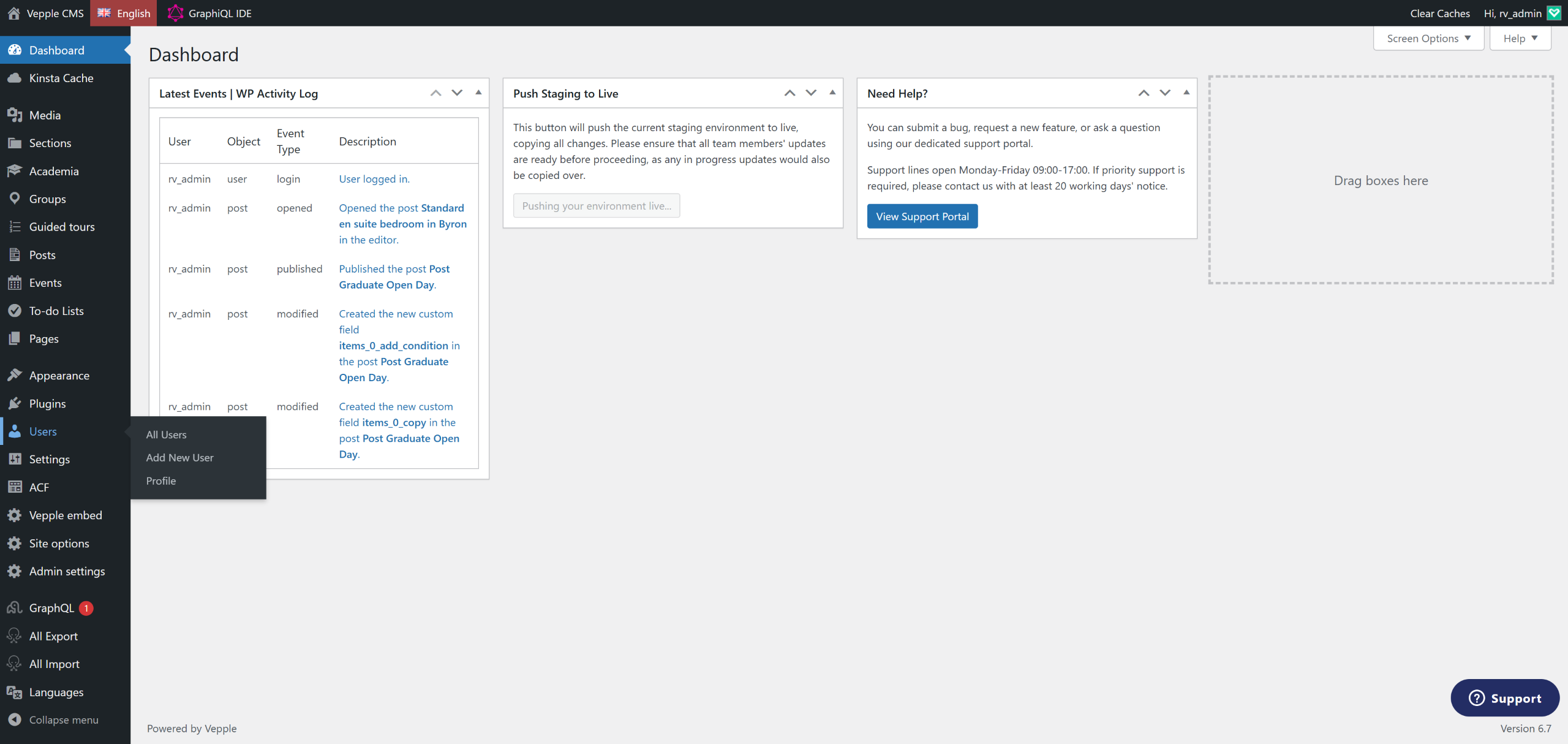Click the Academia graduation cap icon
Viewport: 1568px width, 744px height.
[x=15, y=171]
